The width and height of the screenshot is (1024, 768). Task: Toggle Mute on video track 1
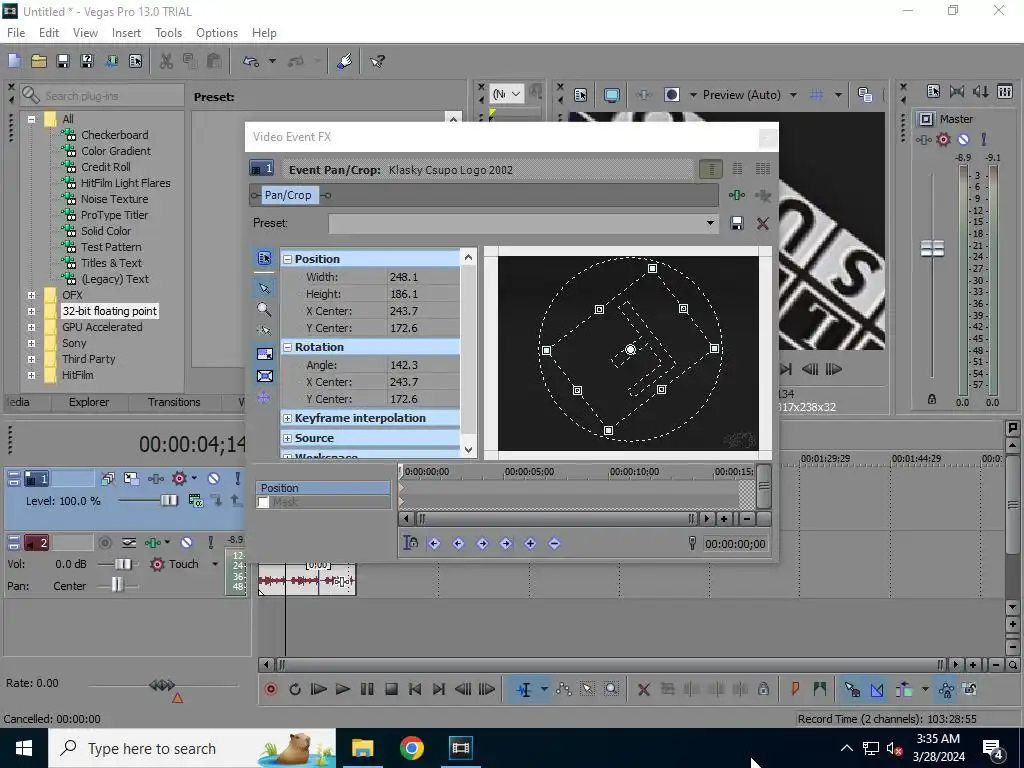click(x=214, y=479)
